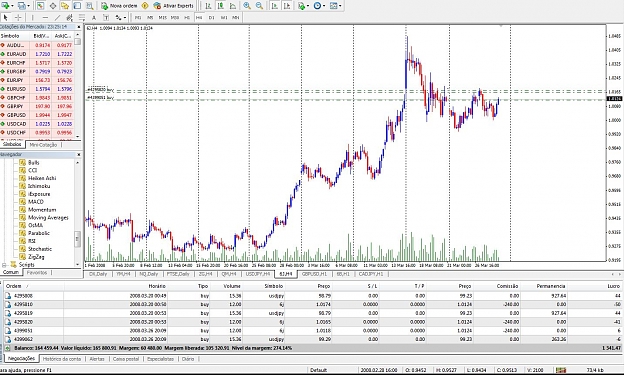Switch timeframe to M15
625x375 pixels.
[x=163, y=18]
